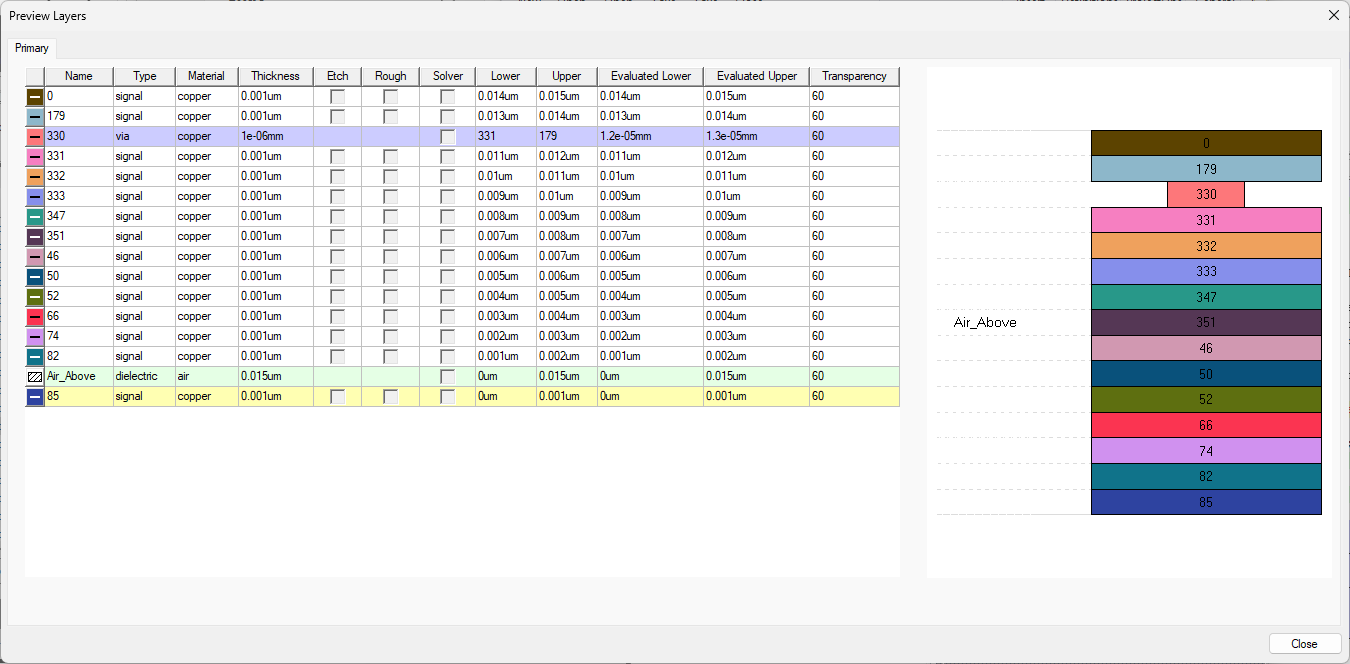Click the hatched dielectric icon for Air_Above
Viewport: 1350px width, 664px height.
point(34,376)
